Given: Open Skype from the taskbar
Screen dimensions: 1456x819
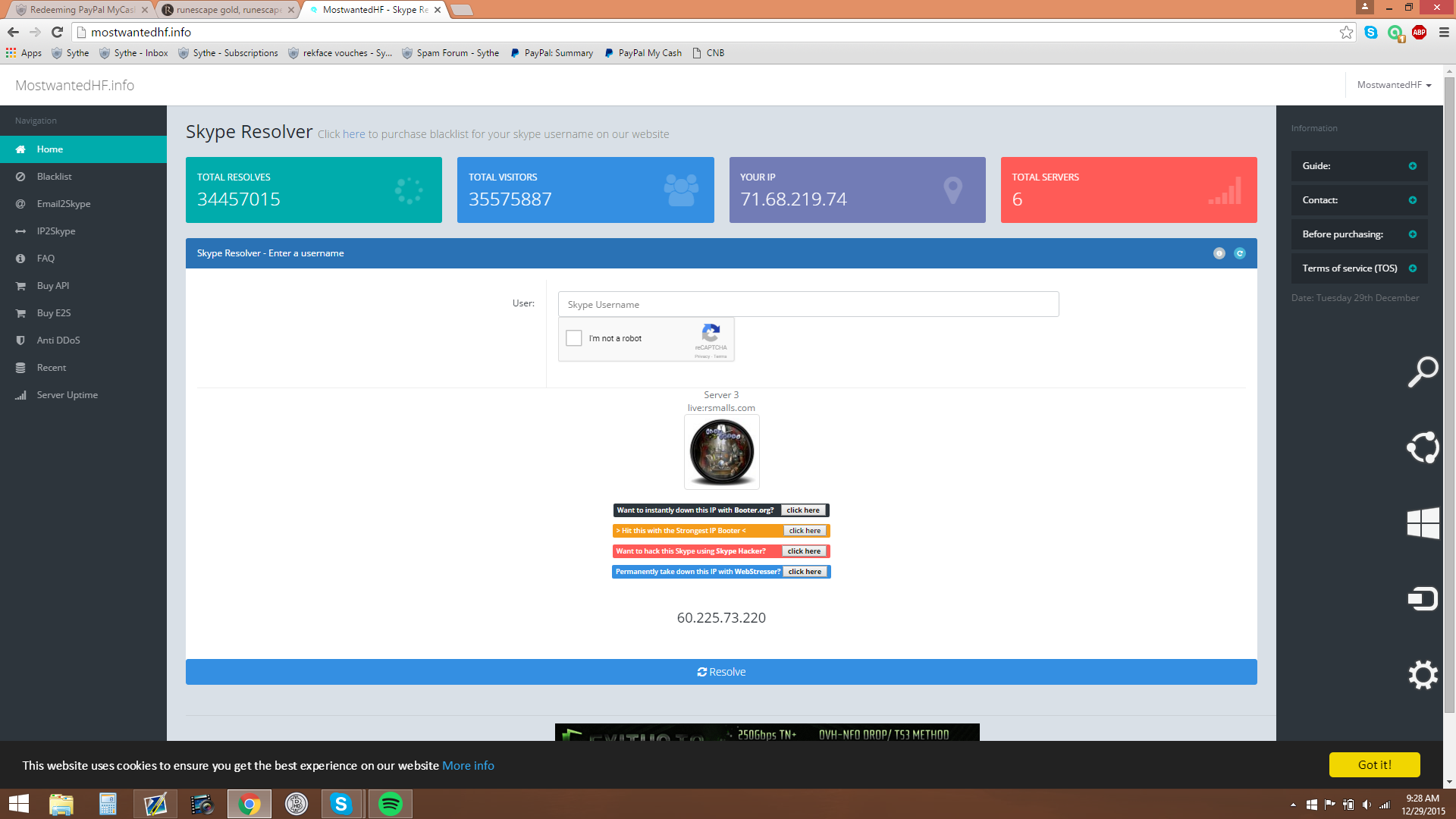Looking at the screenshot, I should [341, 804].
